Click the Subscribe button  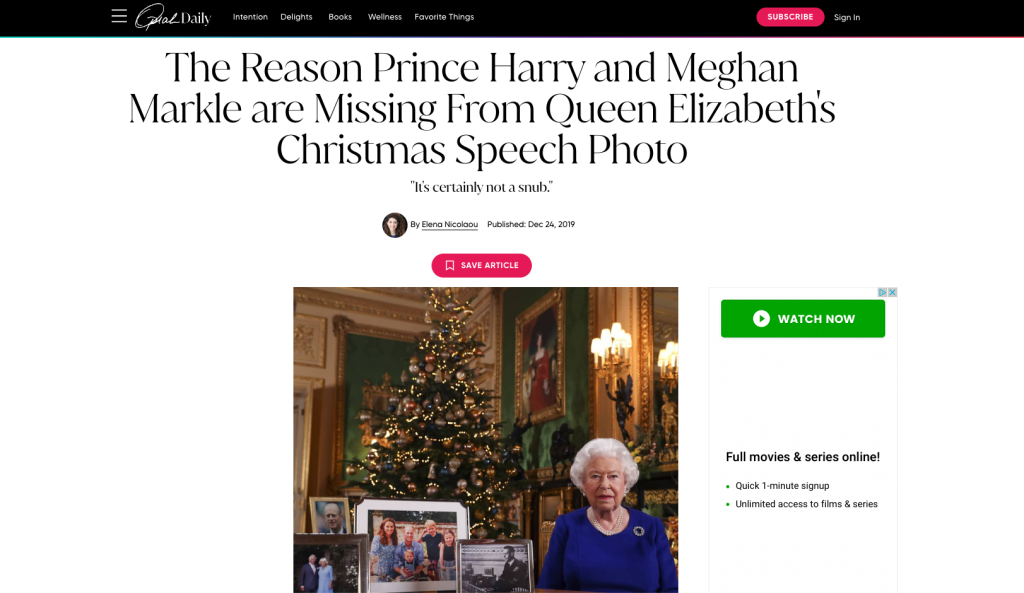790,17
